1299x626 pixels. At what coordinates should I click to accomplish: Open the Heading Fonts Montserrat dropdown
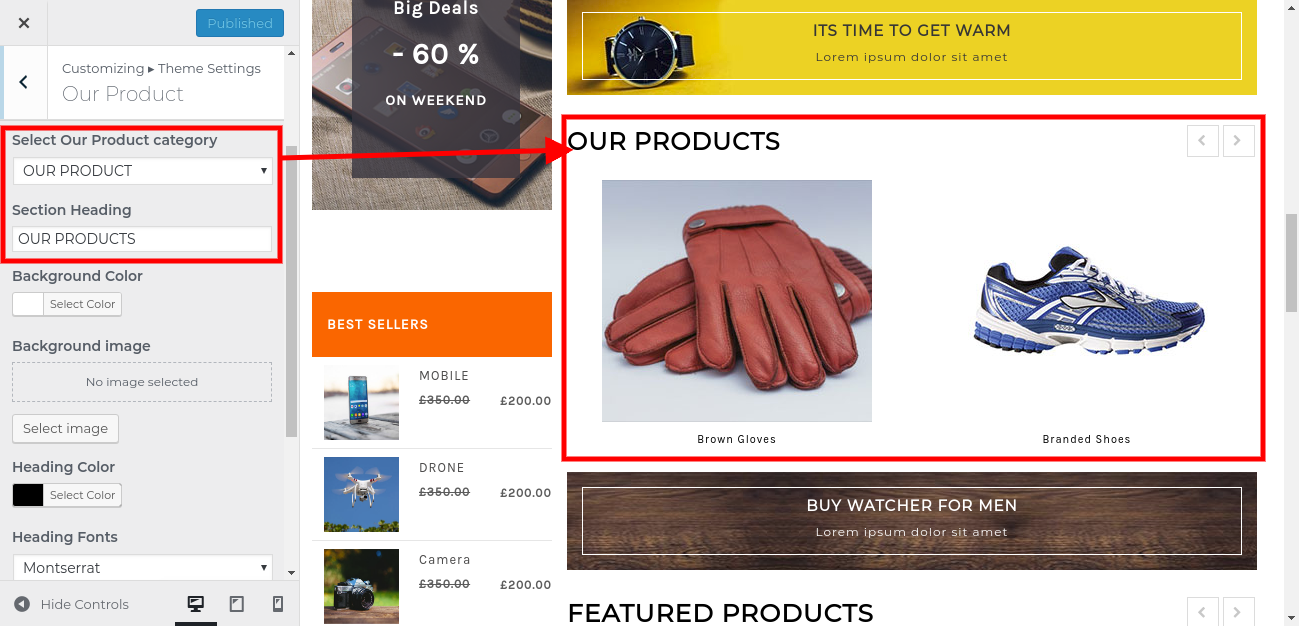click(142, 567)
